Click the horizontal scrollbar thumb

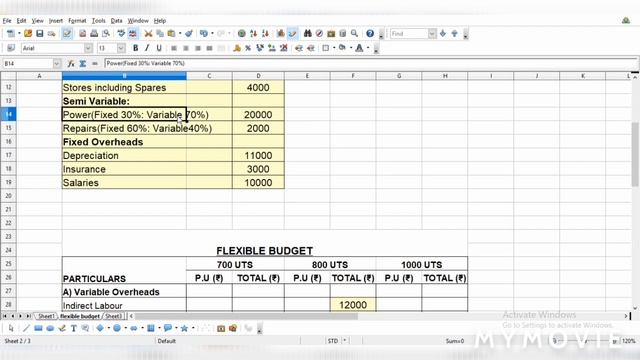tap(246, 316)
